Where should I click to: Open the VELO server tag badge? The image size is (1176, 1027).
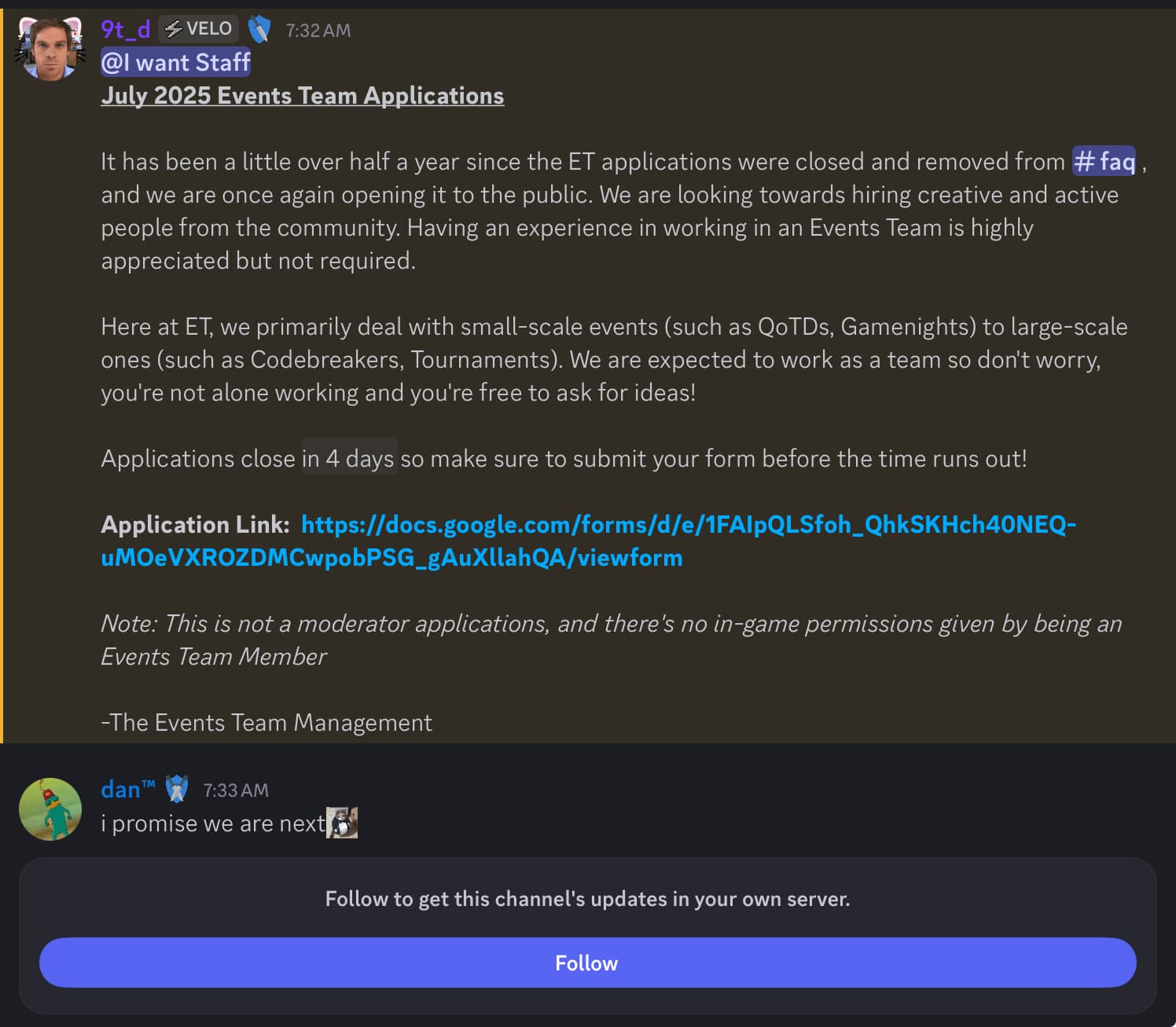(x=199, y=29)
